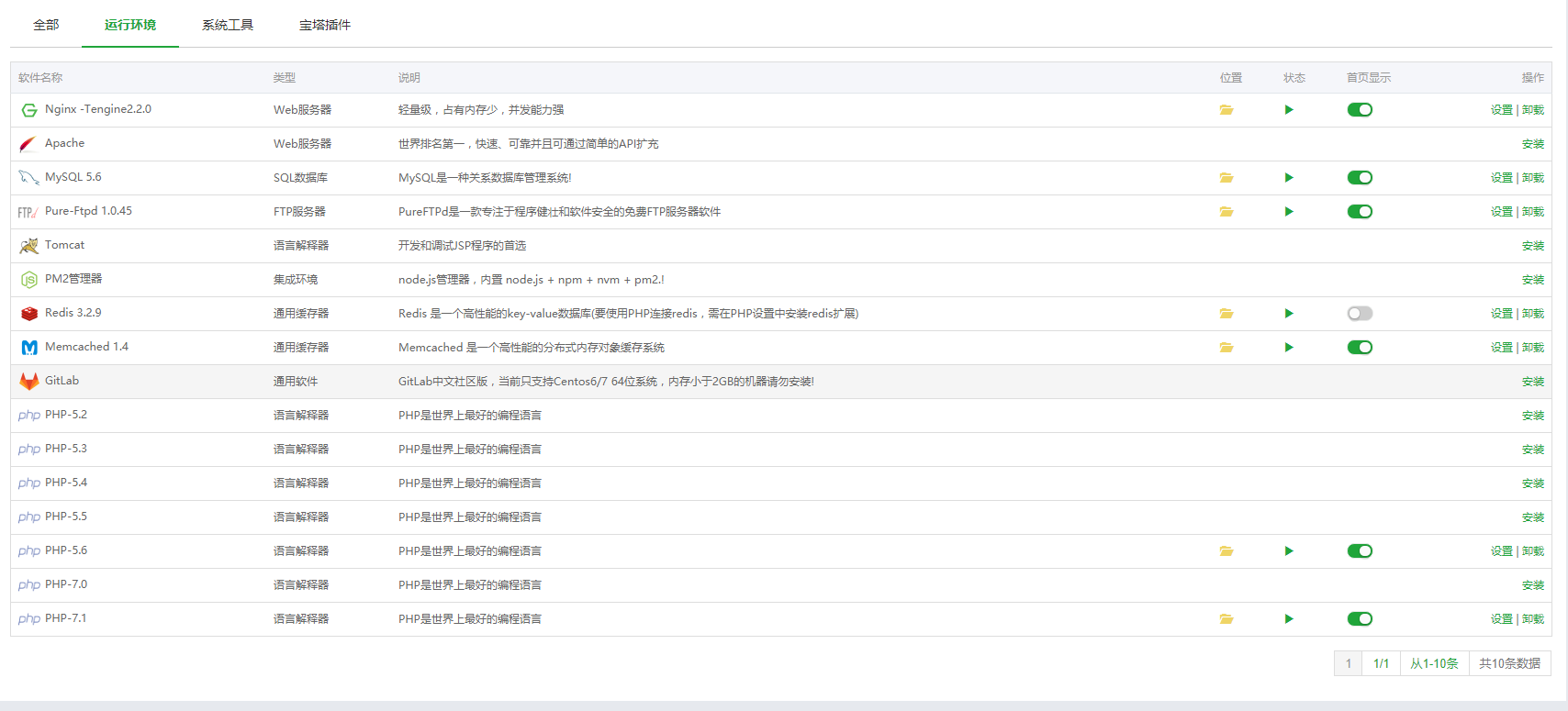Open the Pure-Ftpd folder location icon
This screenshot has height=711, width=1568.
pyautogui.click(x=1226, y=212)
